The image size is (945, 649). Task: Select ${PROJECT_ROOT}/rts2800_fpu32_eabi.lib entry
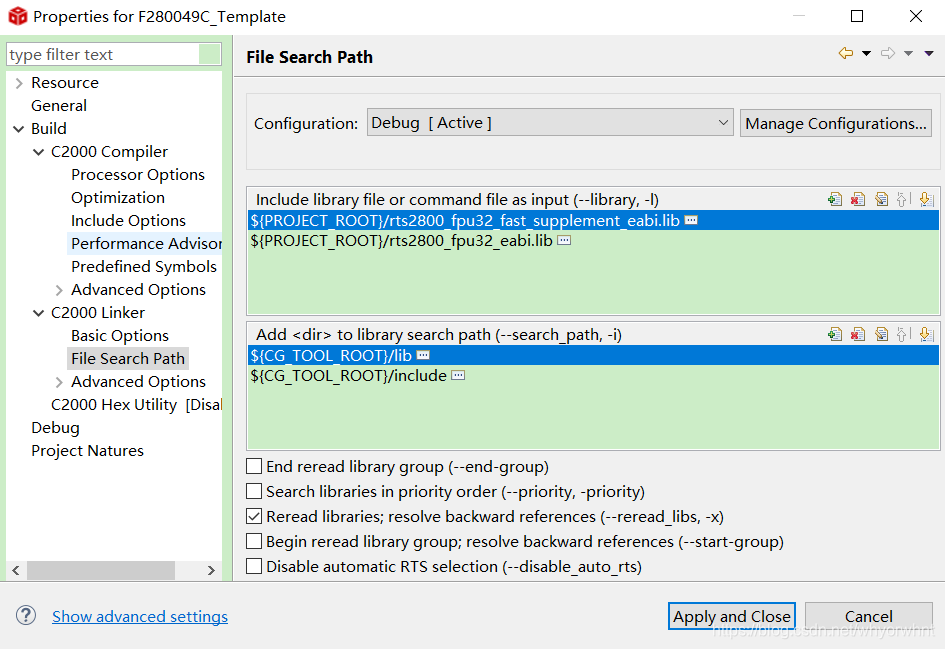point(593,240)
